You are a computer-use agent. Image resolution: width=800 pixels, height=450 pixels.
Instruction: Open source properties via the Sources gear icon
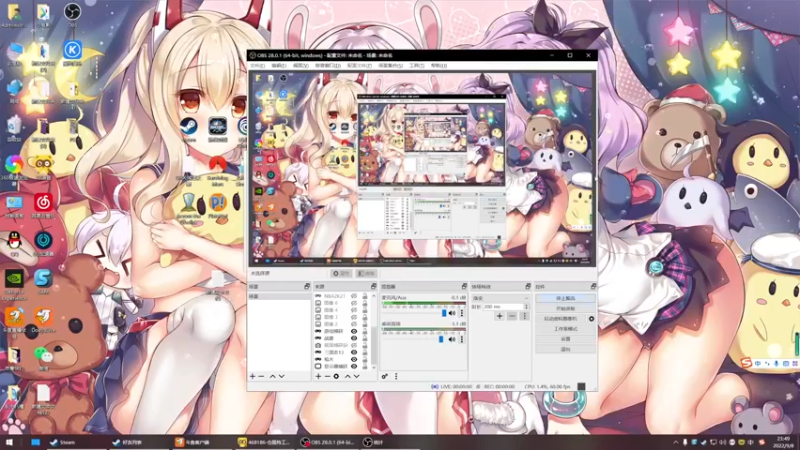coord(336,376)
